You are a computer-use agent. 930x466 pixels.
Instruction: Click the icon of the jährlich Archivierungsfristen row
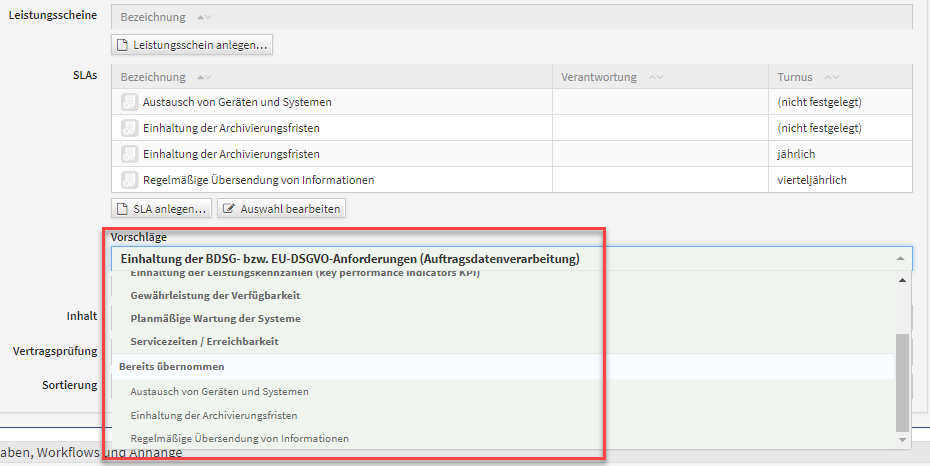click(x=128, y=154)
